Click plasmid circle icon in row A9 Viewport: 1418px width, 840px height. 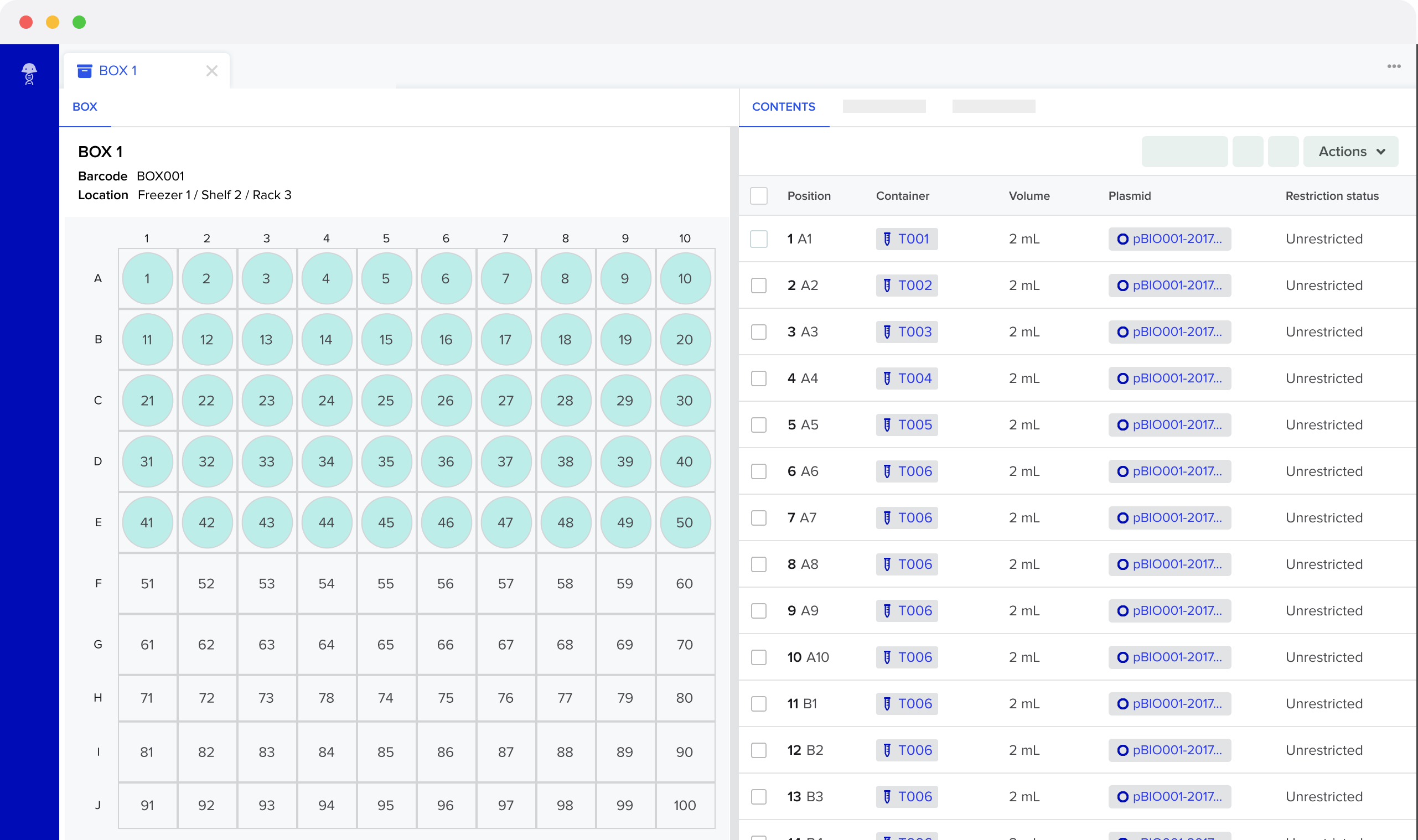click(1122, 611)
